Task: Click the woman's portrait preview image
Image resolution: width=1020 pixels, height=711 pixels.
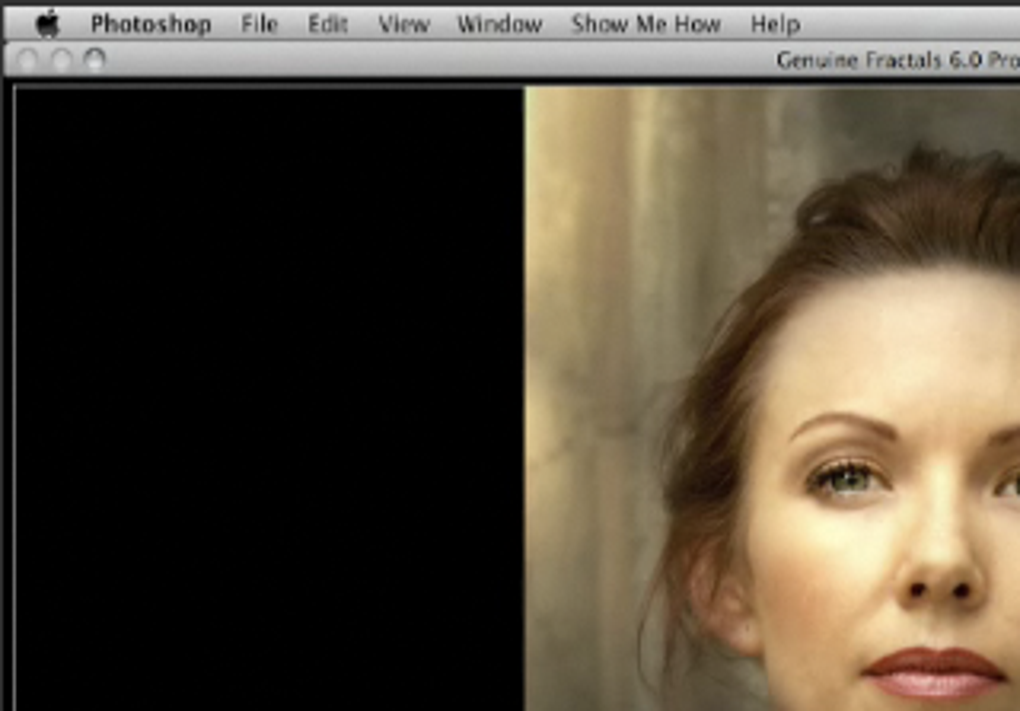Action: coord(772,399)
